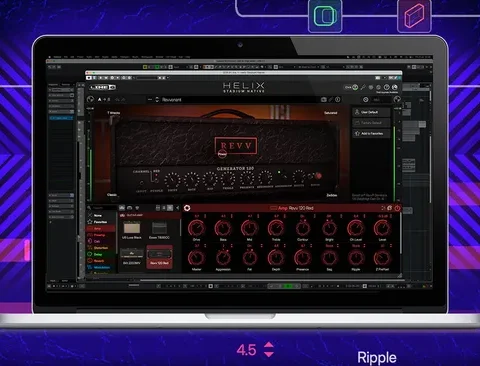480x366 pixels.
Task: Choose the Revv 120 Red amp model
Action: coord(160,257)
